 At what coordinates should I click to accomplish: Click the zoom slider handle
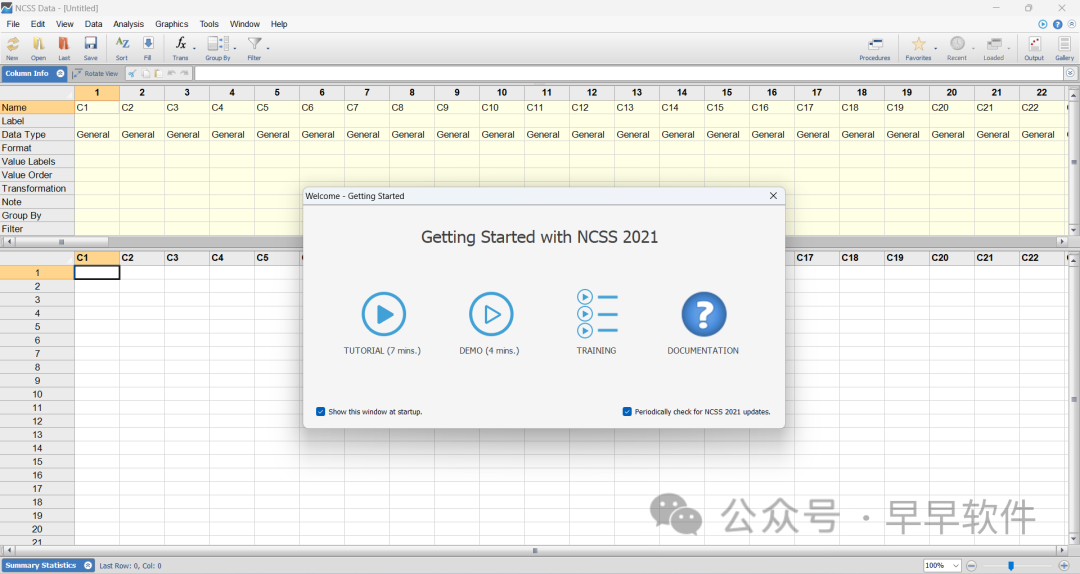(x=1011, y=566)
